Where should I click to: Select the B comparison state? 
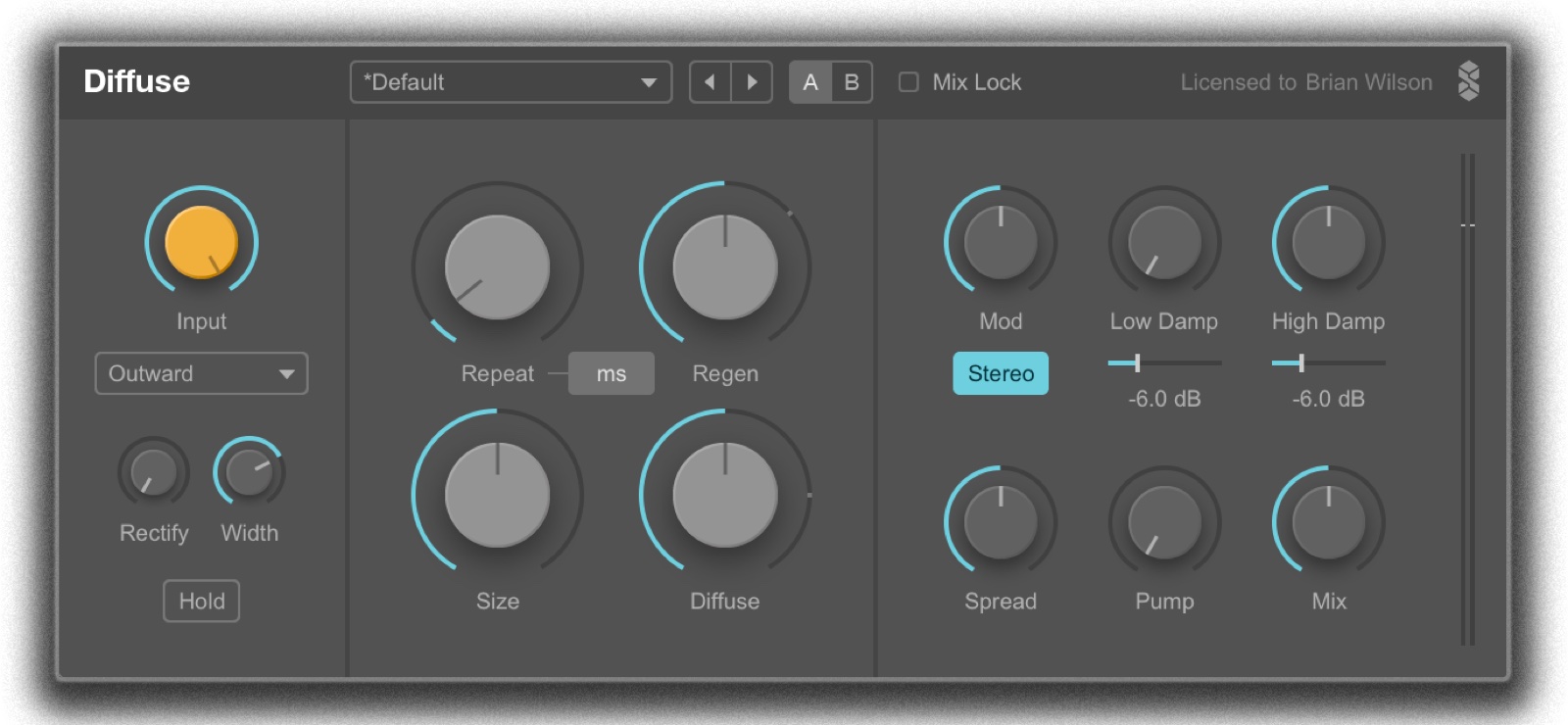tap(852, 82)
